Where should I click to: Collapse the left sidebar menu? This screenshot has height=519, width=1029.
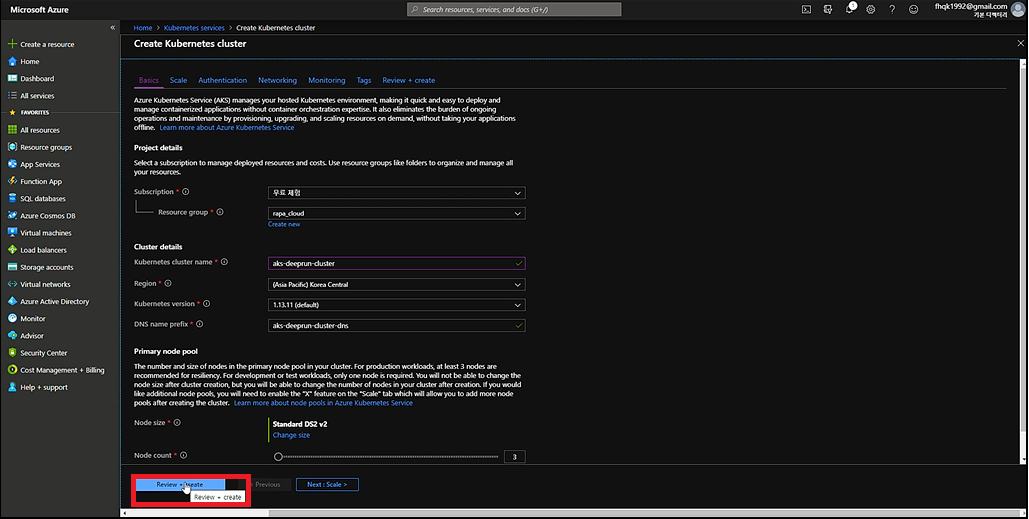[x=112, y=28]
